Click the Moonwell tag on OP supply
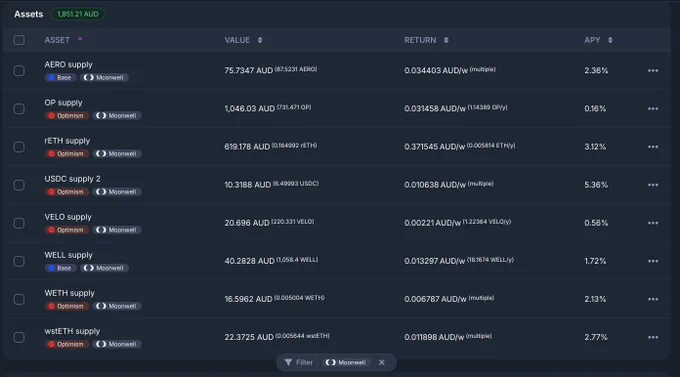The height and width of the screenshot is (377, 680). 117,116
